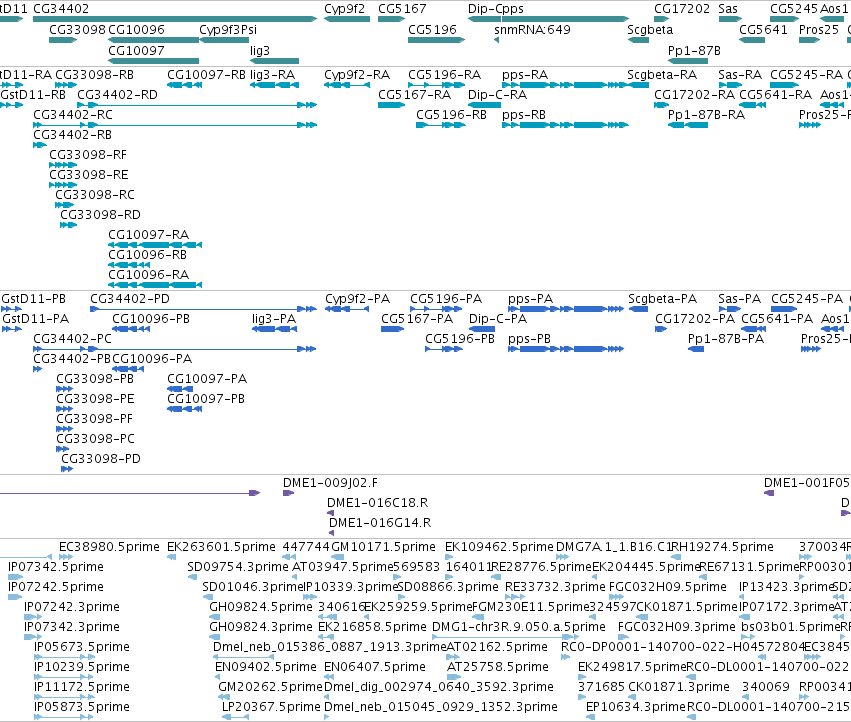The image size is (851, 722).
Task: Select transcript CG10096-RB glyph
Action: 129,265
